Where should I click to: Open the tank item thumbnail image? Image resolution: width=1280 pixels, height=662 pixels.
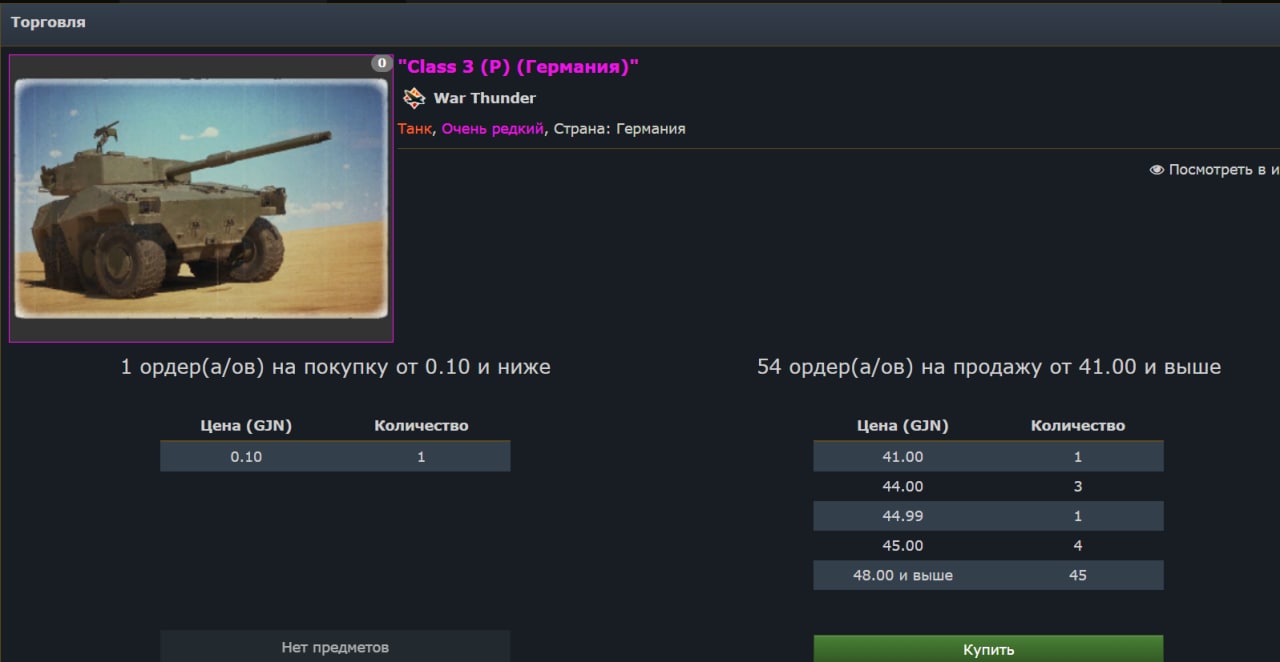tap(201, 198)
